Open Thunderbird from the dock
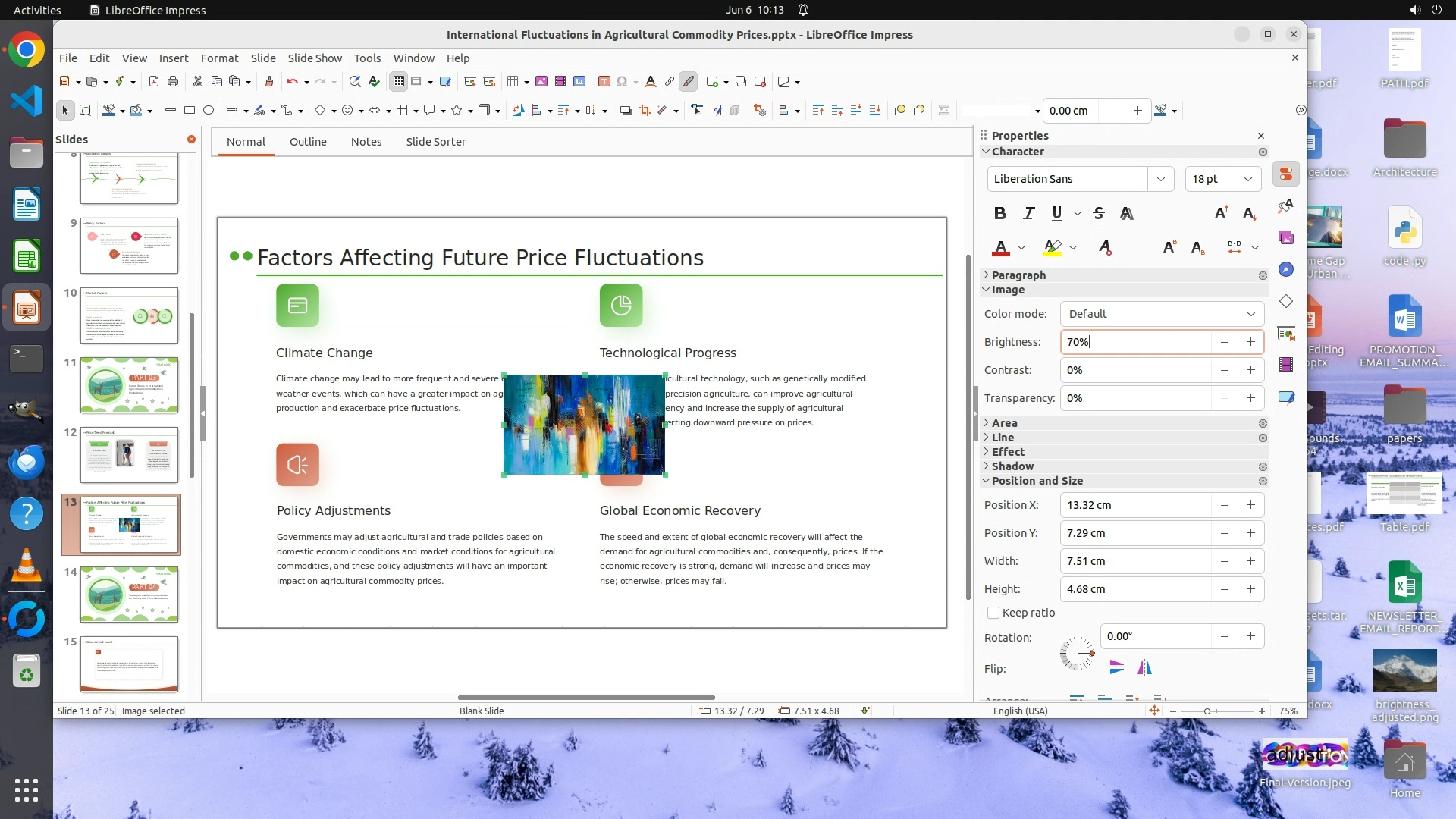1456x819 pixels. click(27, 461)
